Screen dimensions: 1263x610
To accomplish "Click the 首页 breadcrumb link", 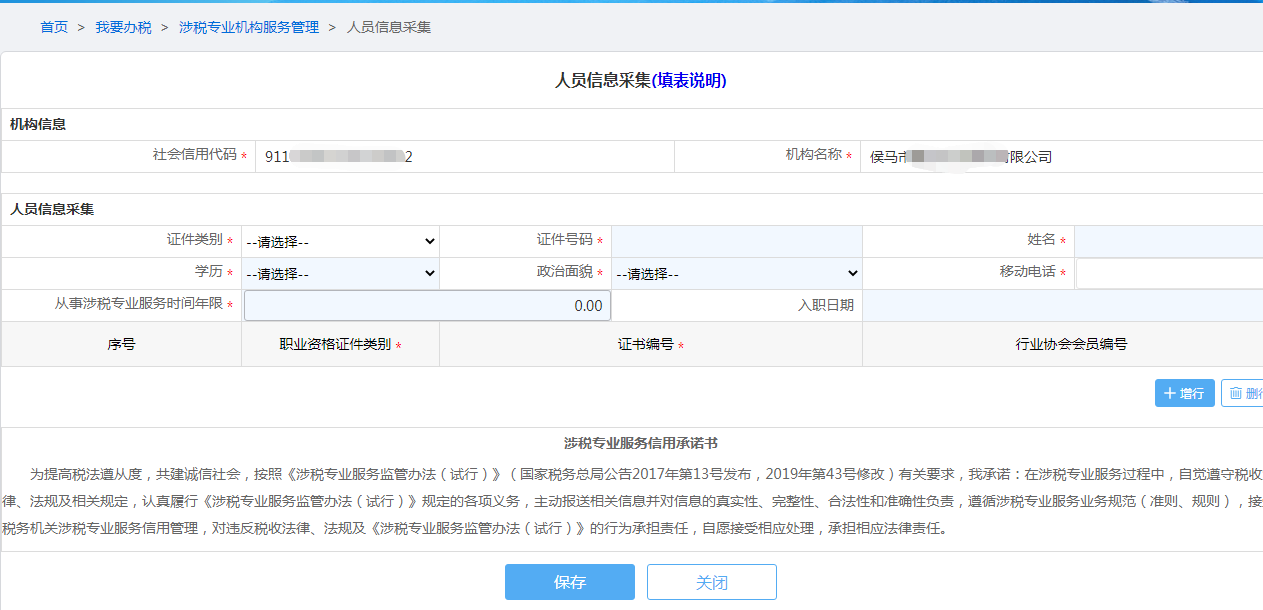I will [x=54, y=28].
